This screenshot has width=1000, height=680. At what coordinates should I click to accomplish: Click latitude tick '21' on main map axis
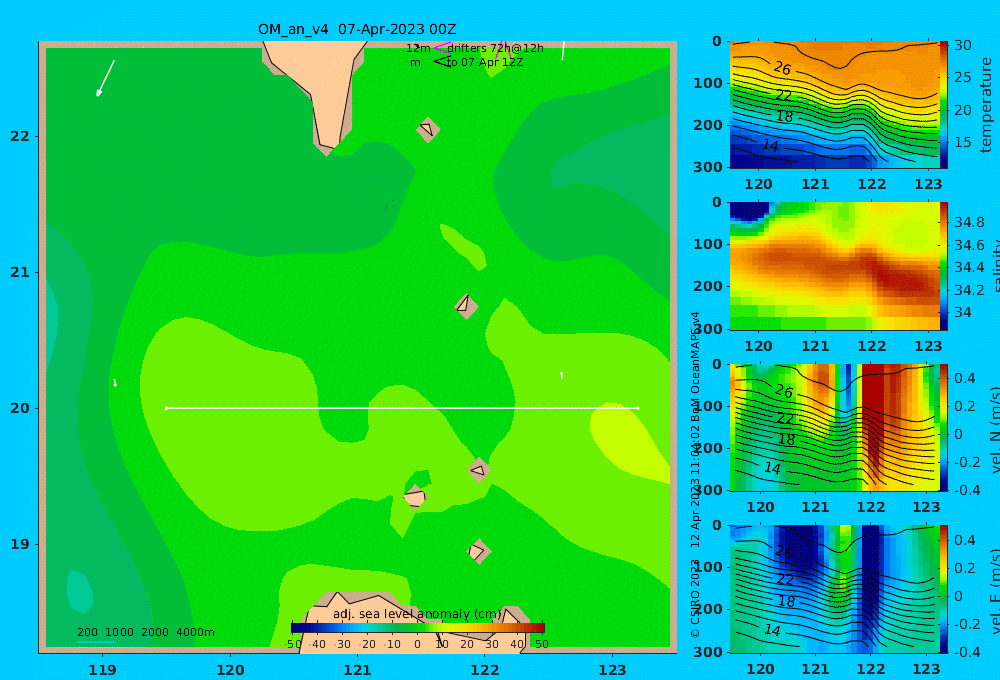(20, 272)
